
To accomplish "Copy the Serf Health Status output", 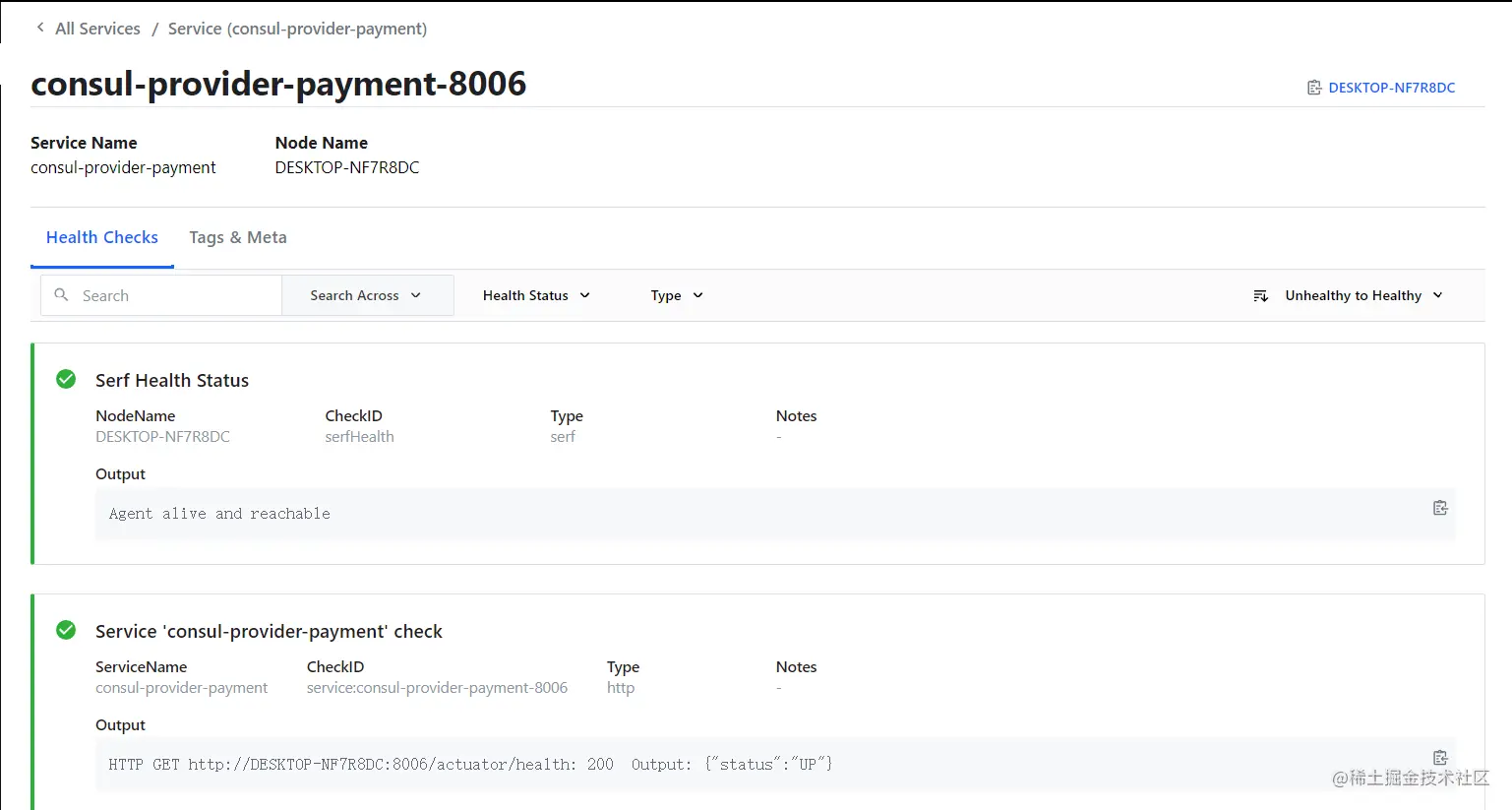I will pos(1440,508).
